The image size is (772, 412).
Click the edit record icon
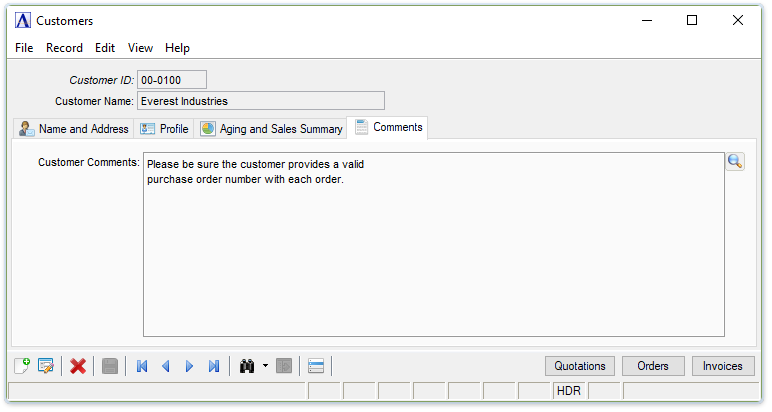pyautogui.click(x=46, y=366)
